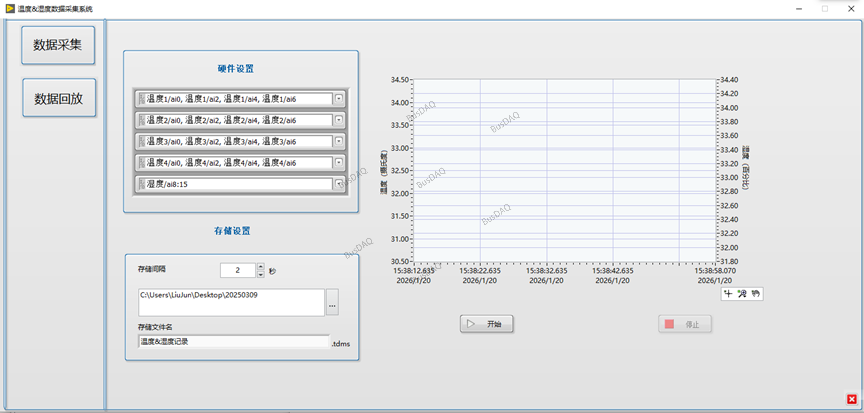Viewport: 864px width, 413px height.
Task: Select the crosshair cursor tool in graph palette
Action: coord(728,294)
